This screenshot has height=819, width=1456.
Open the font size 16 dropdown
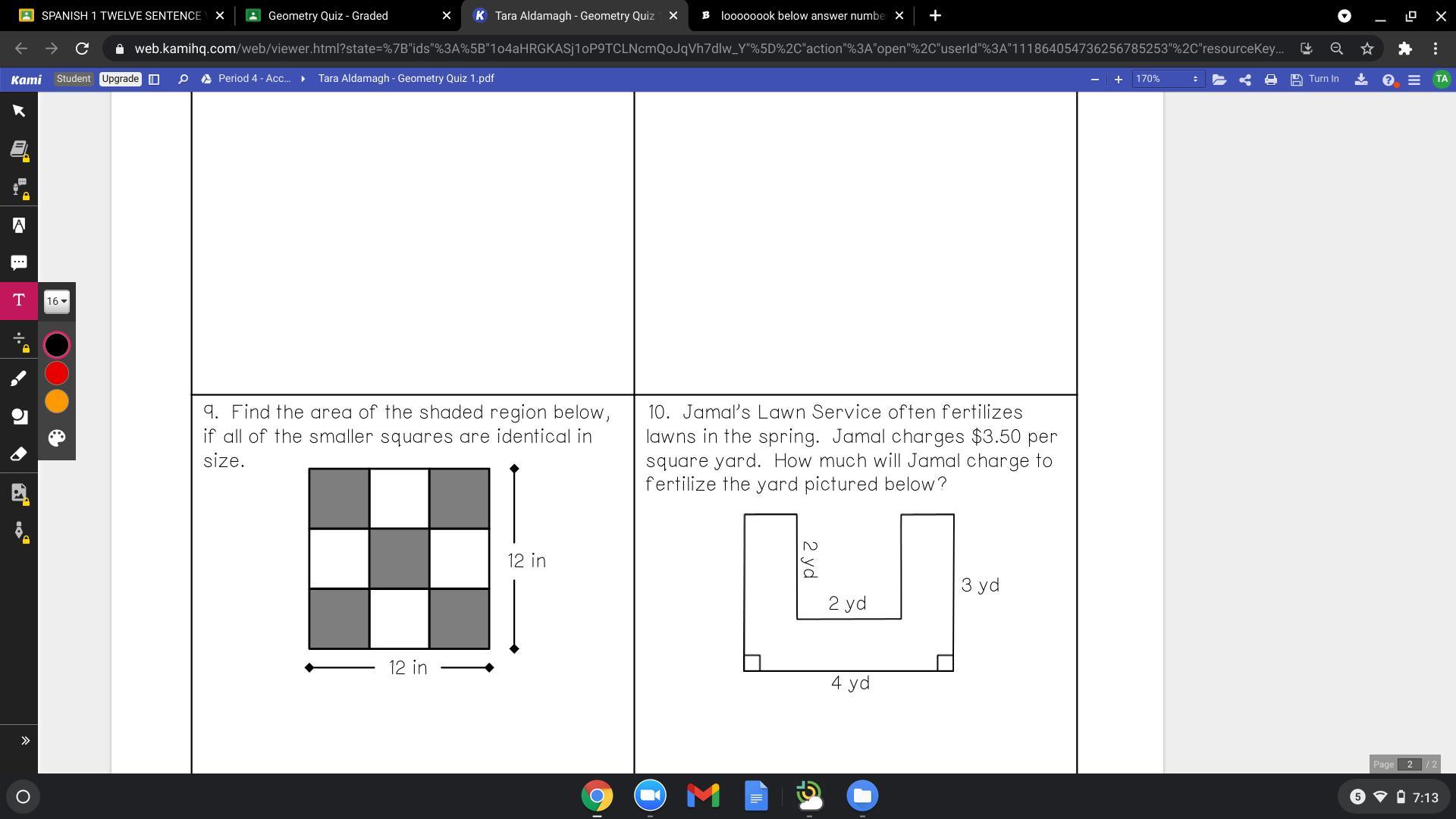(57, 301)
